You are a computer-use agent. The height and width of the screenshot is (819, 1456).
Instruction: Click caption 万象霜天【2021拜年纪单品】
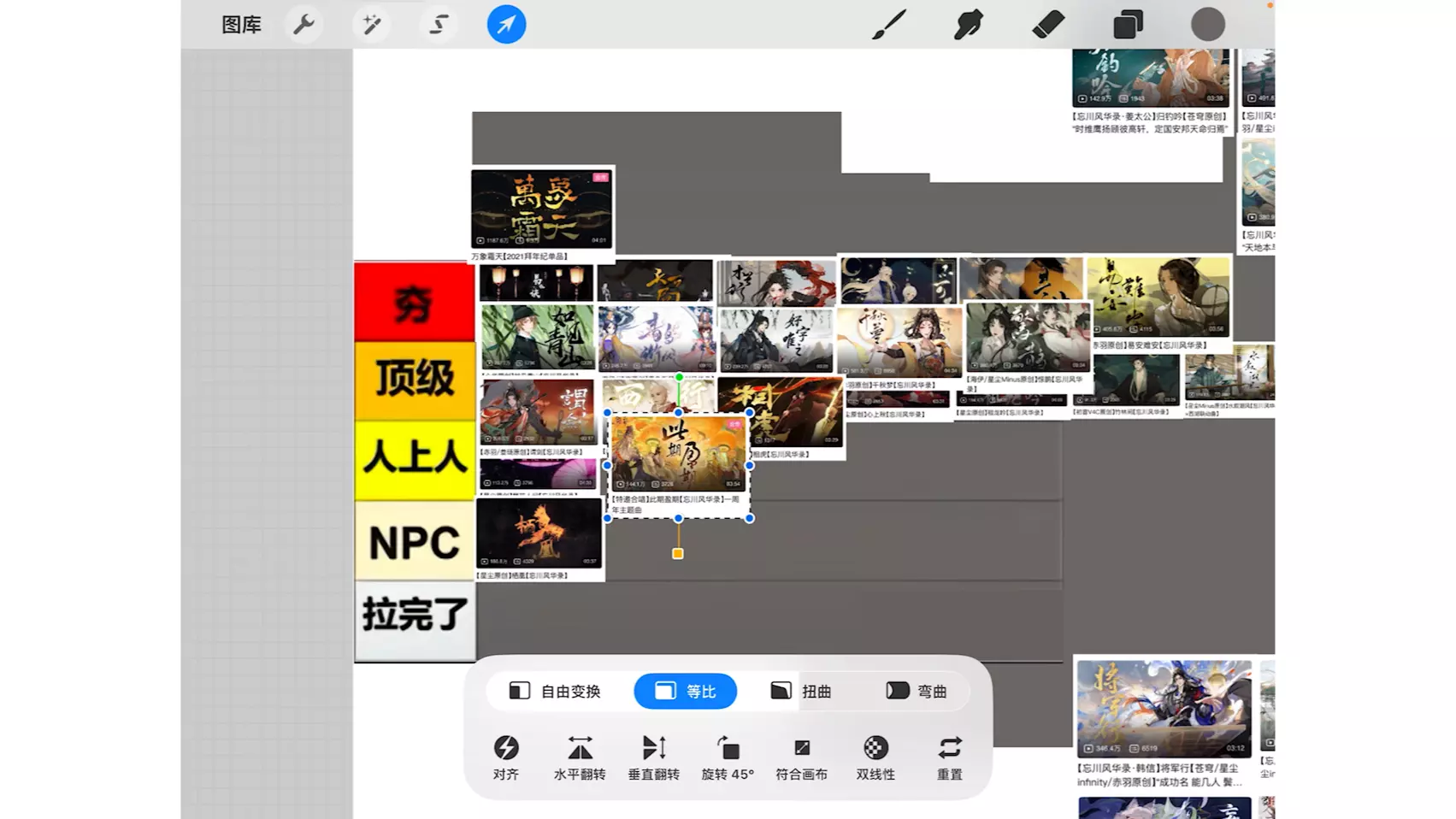(519, 256)
